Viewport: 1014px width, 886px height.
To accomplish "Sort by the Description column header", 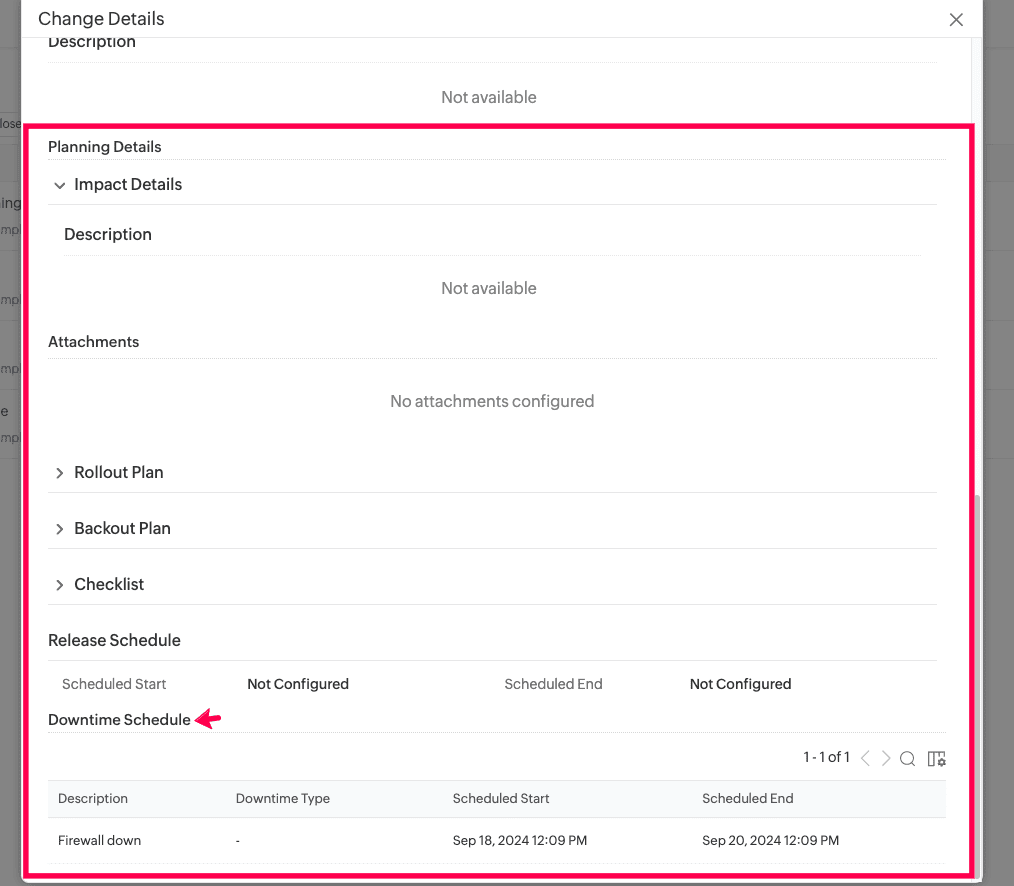I will coord(93,799).
